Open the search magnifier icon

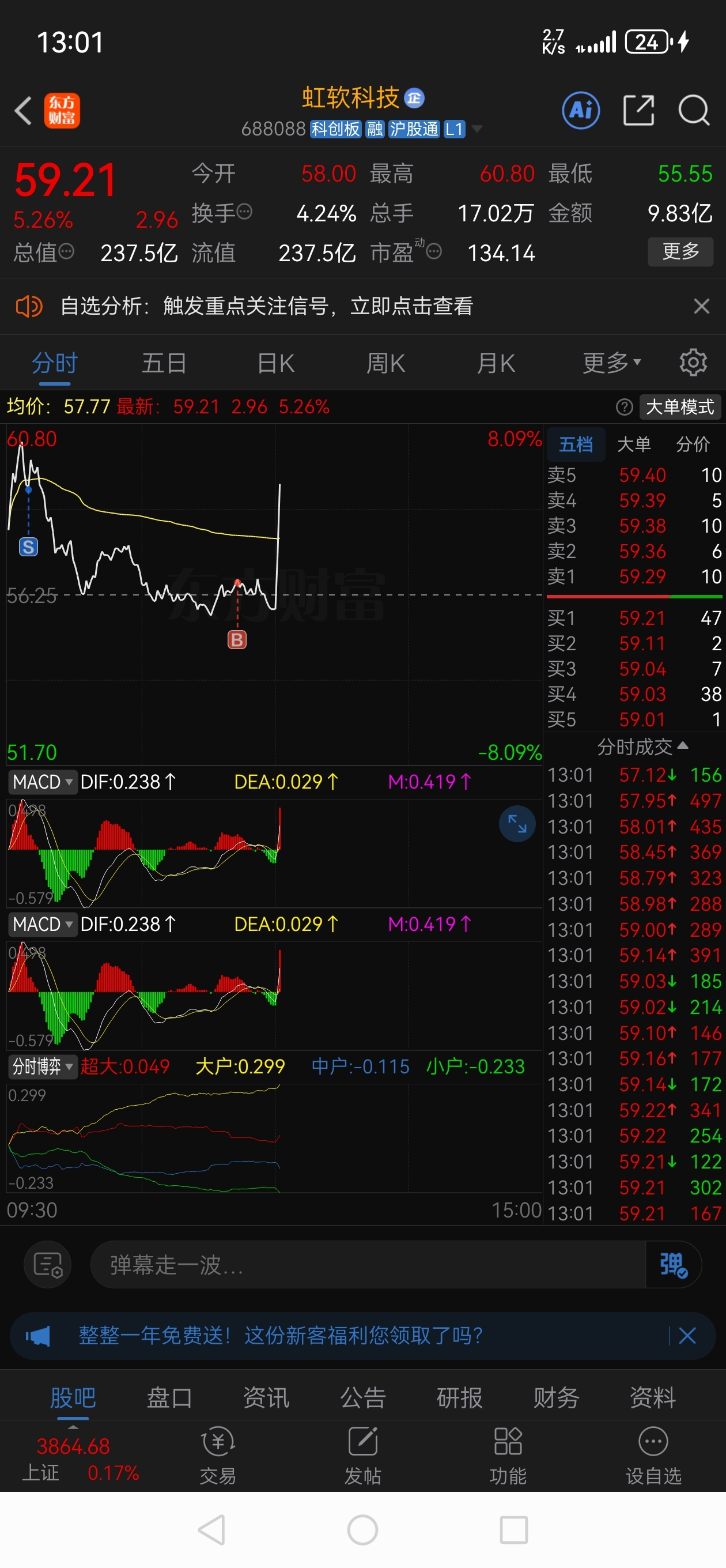pyautogui.click(x=694, y=111)
